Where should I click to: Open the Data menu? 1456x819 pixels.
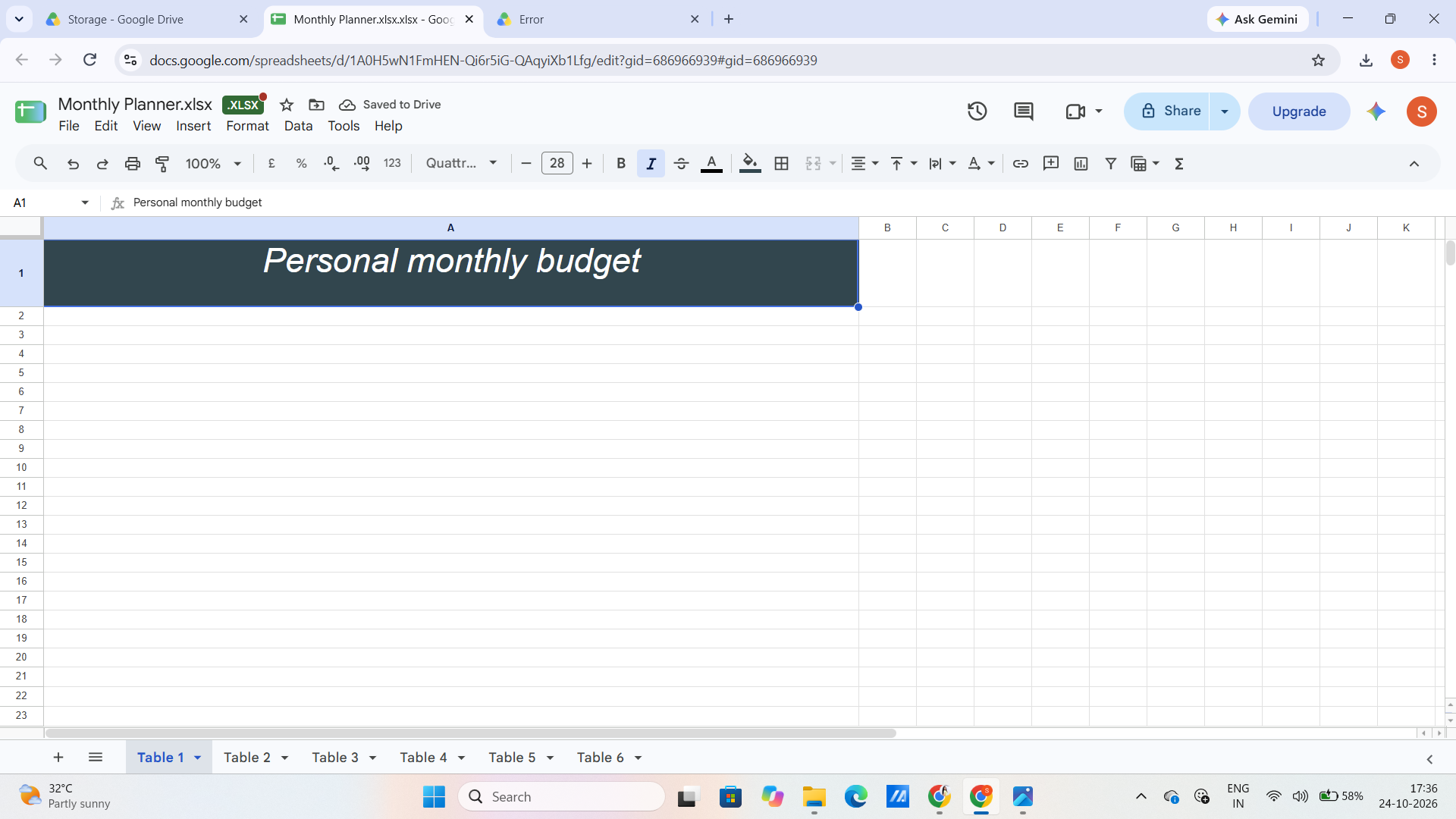point(298,126)
